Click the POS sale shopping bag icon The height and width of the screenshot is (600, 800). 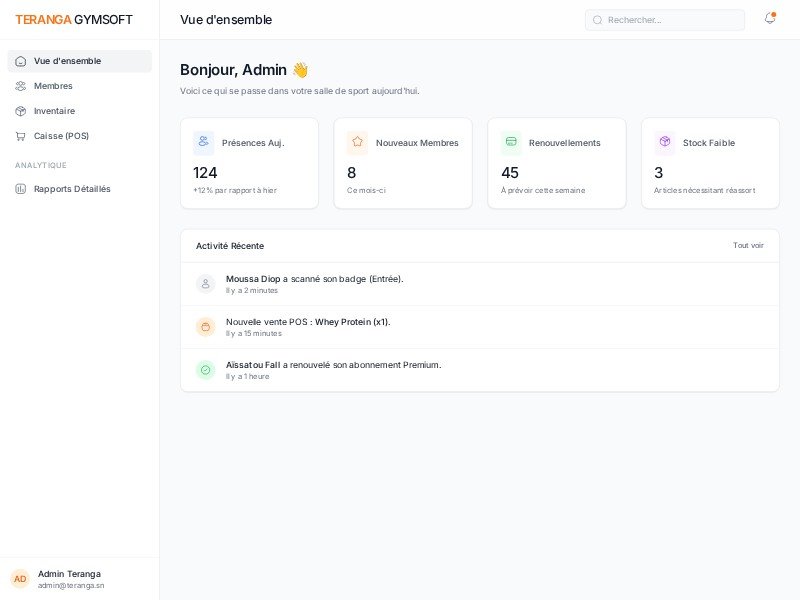coord(206,327)
